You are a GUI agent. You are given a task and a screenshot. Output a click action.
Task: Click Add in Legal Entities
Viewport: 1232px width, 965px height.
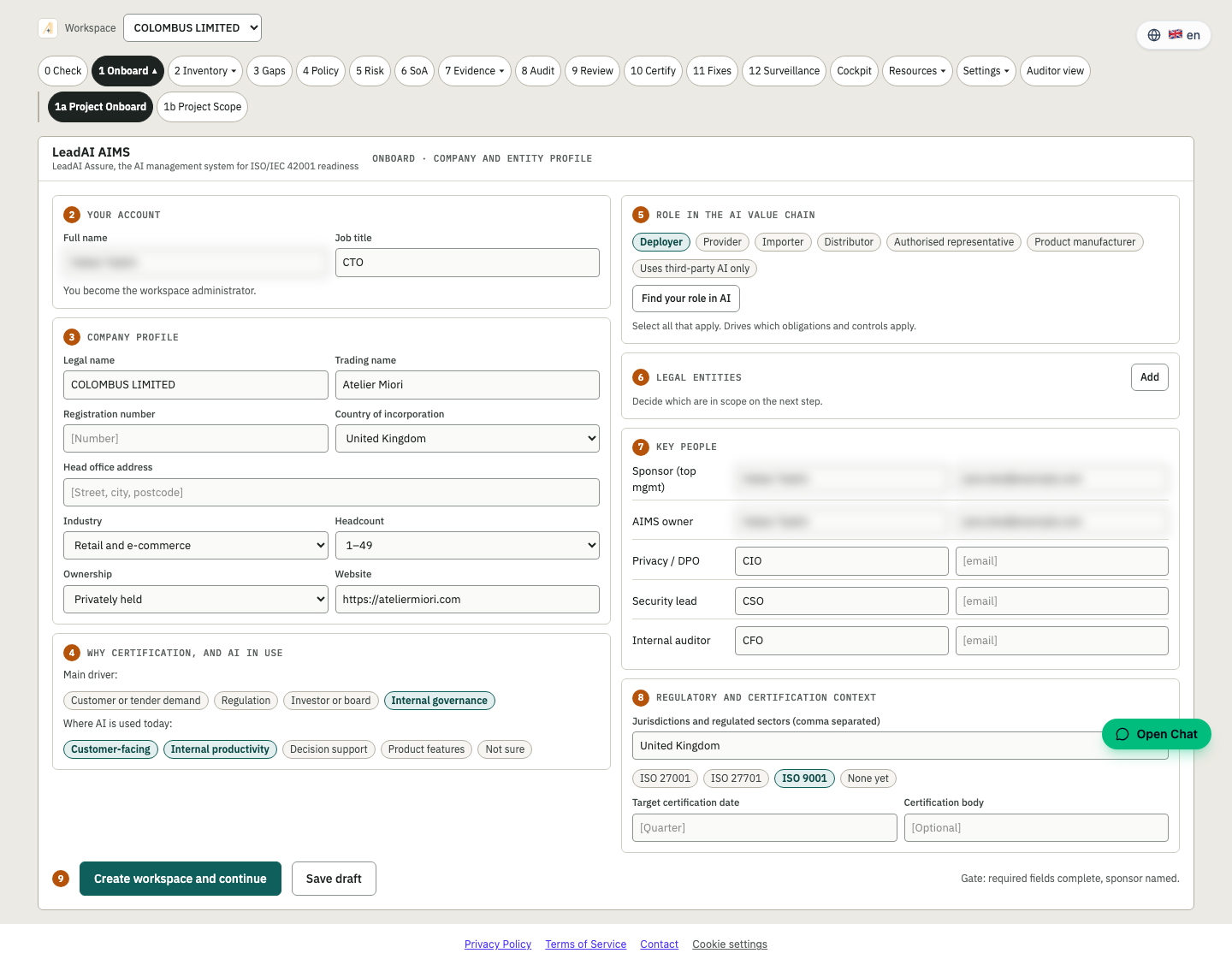coord(1150,377)
